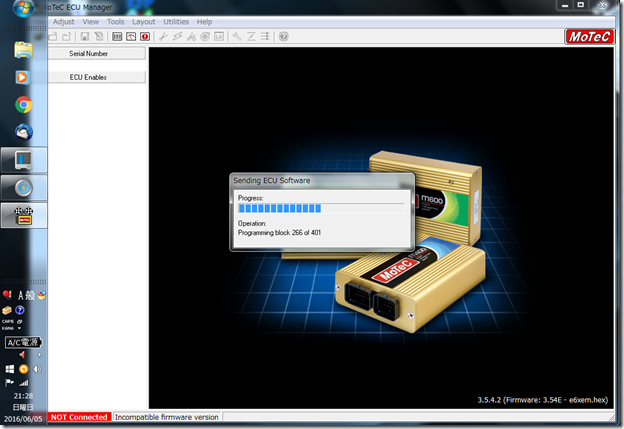Click the ECU Enables header
This screenshot has width=624, height=429.
point(97,77)
